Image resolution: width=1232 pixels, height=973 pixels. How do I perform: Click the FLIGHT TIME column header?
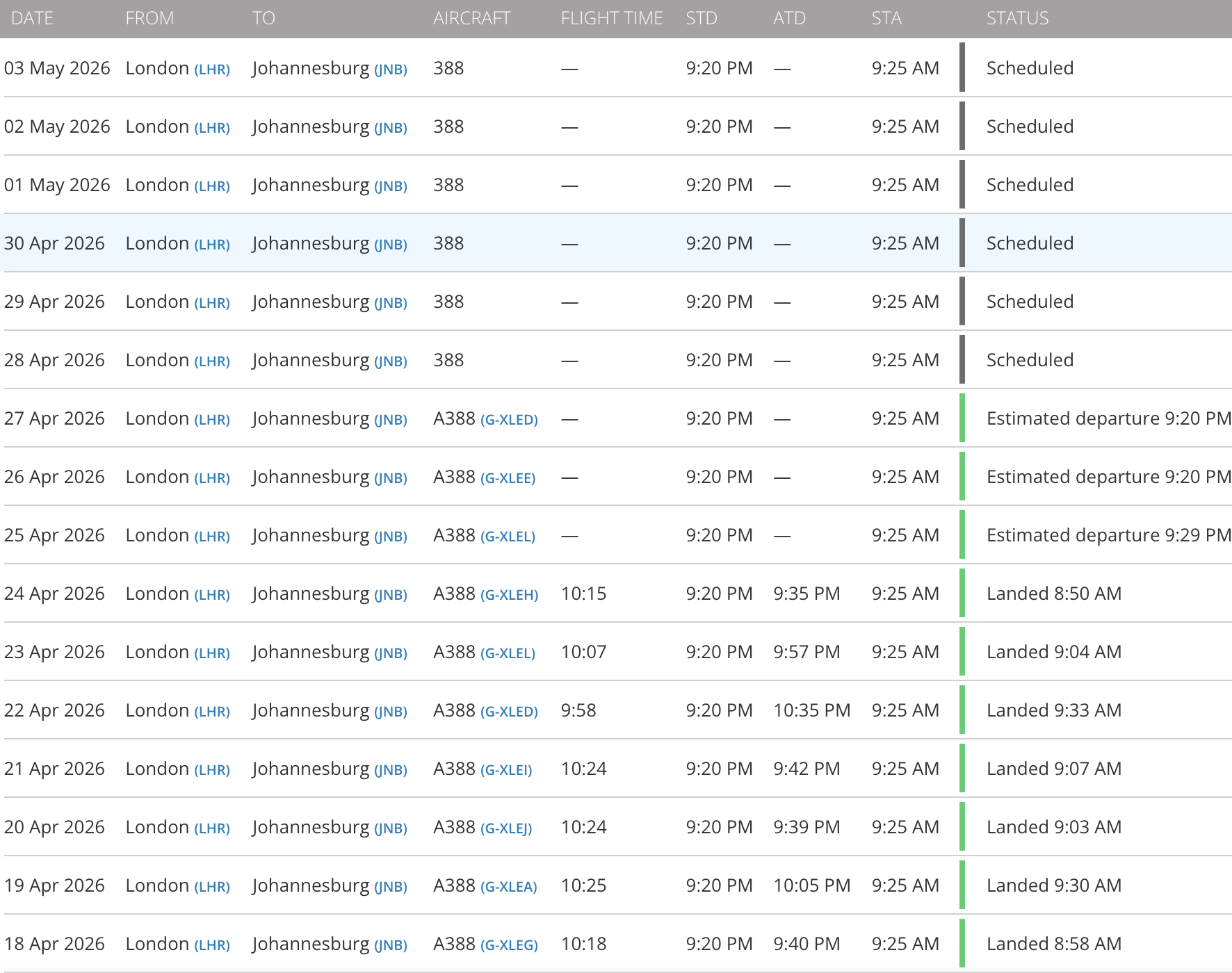pos(612,18)
